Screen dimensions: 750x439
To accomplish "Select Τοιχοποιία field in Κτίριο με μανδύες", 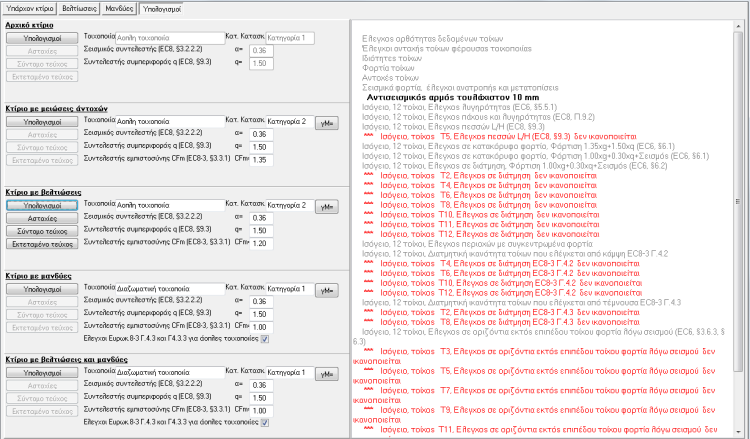I will pos(170,287).
